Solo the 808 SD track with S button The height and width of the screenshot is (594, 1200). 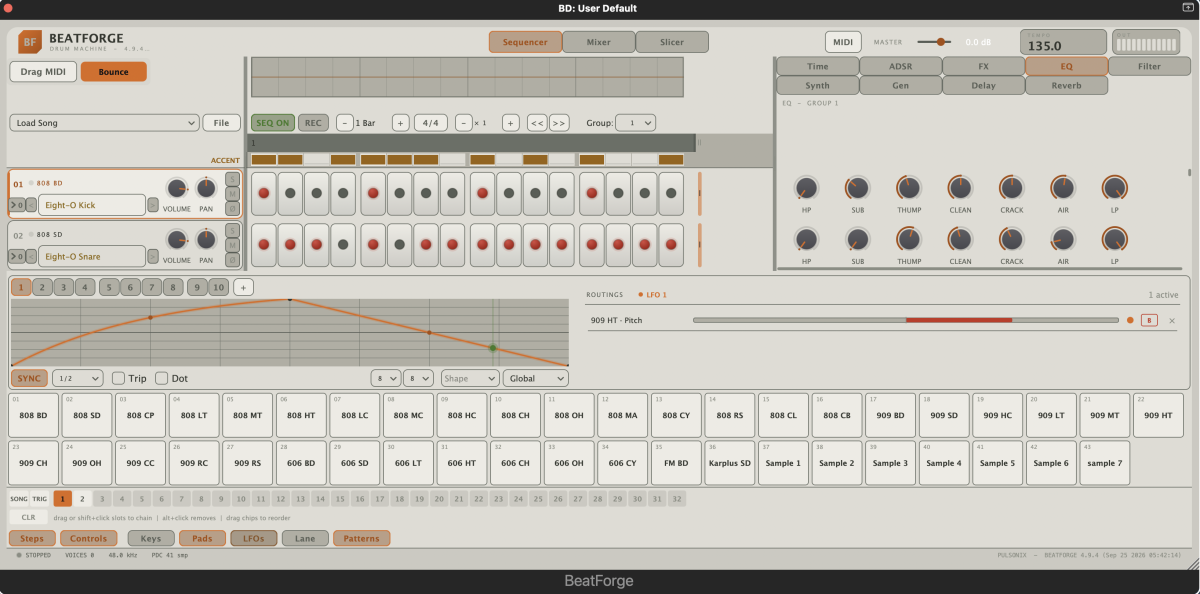tap(232, 230)
